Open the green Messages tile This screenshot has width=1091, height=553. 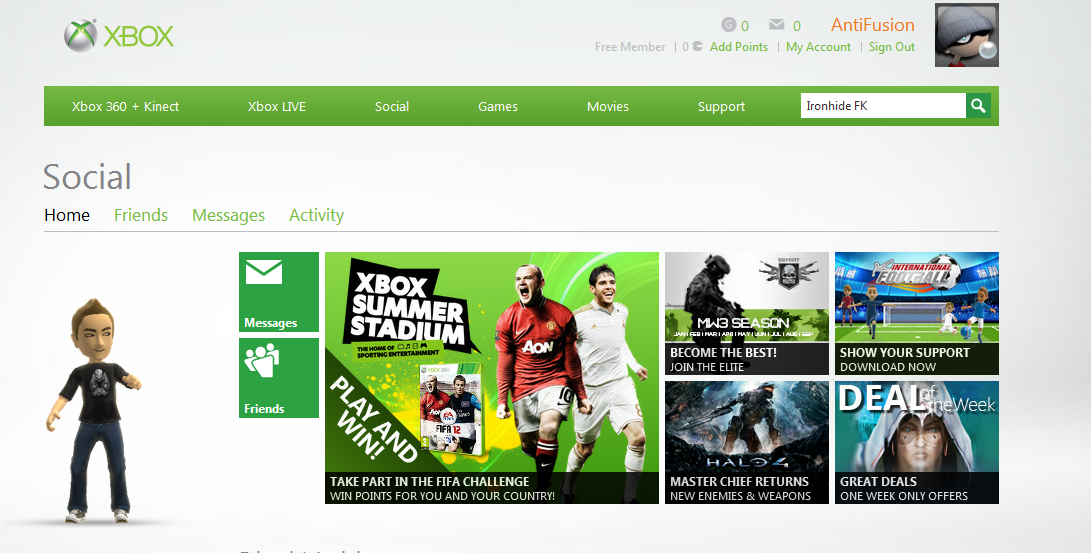279,291
